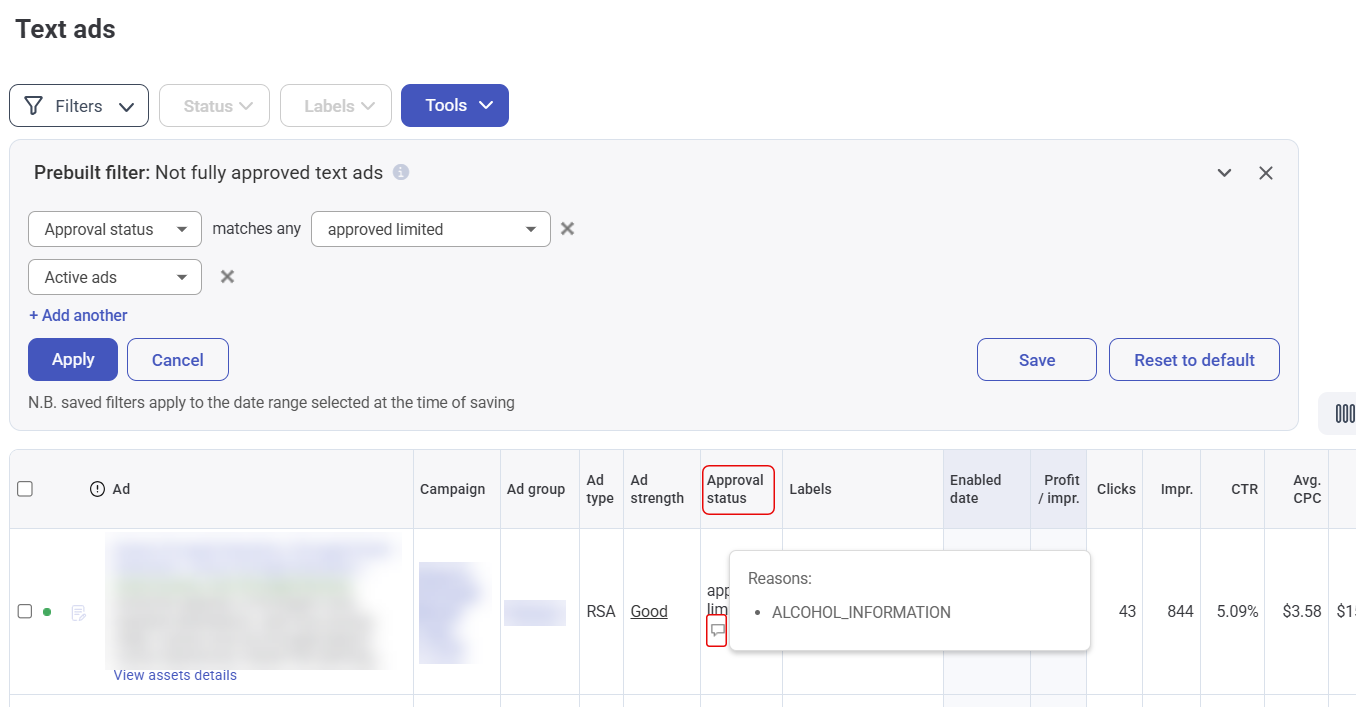The height and width of the screenshot is (707, 1356).
Task: Close the prebuilt filter panel
Action: point(1265,173)
